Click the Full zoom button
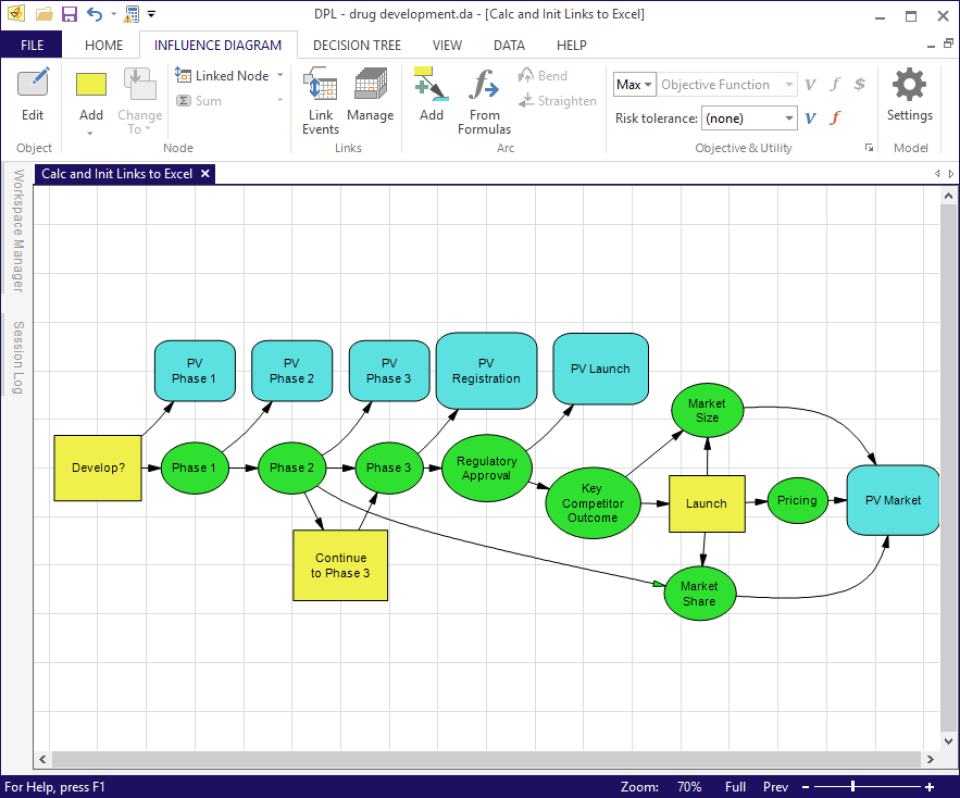 (x=735, y=787)
